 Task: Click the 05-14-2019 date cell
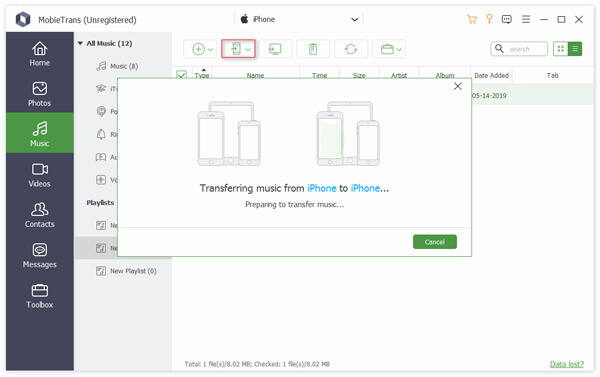(489, 96)
